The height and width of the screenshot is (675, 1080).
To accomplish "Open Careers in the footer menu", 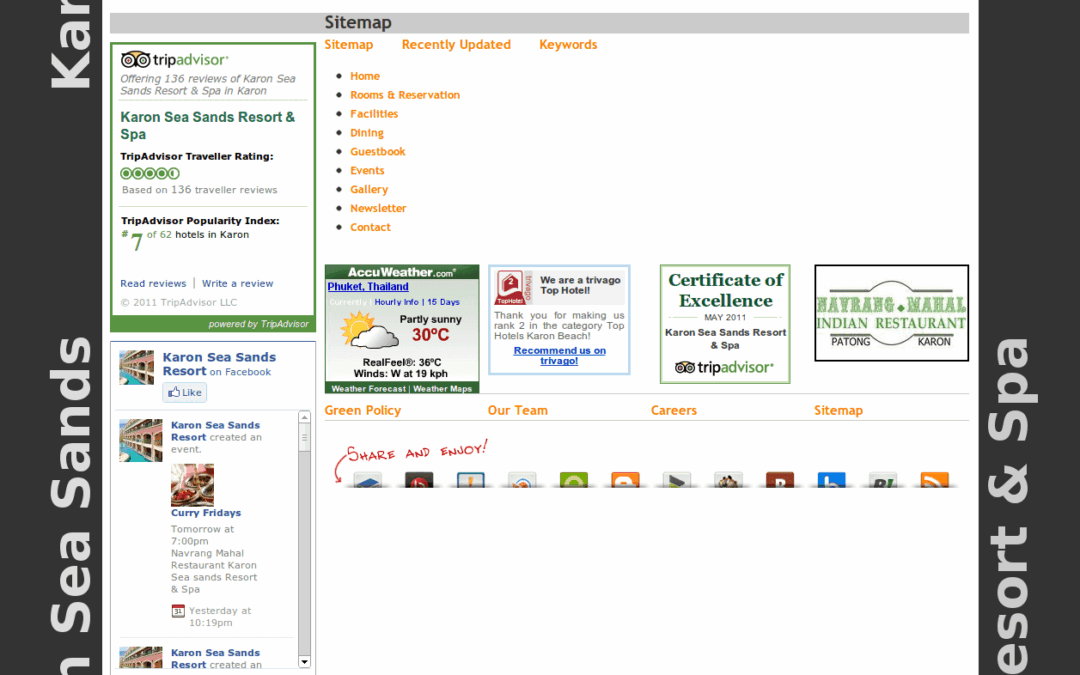I will tap(674, 411).
